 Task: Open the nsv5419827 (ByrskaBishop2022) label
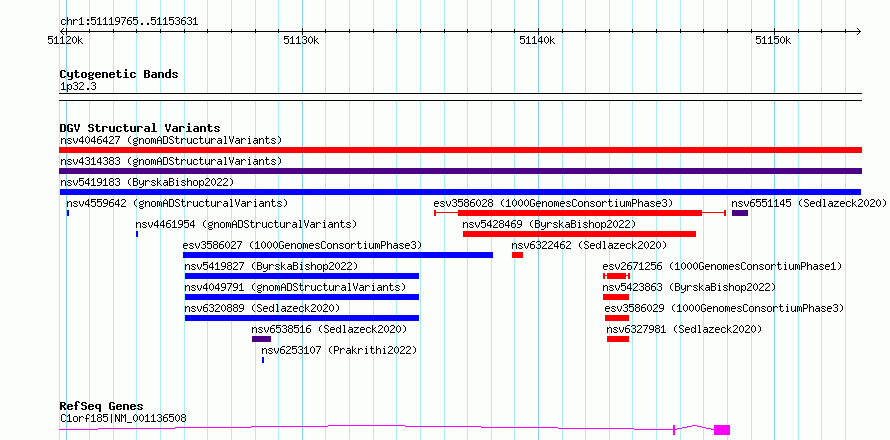pos(271,266)
